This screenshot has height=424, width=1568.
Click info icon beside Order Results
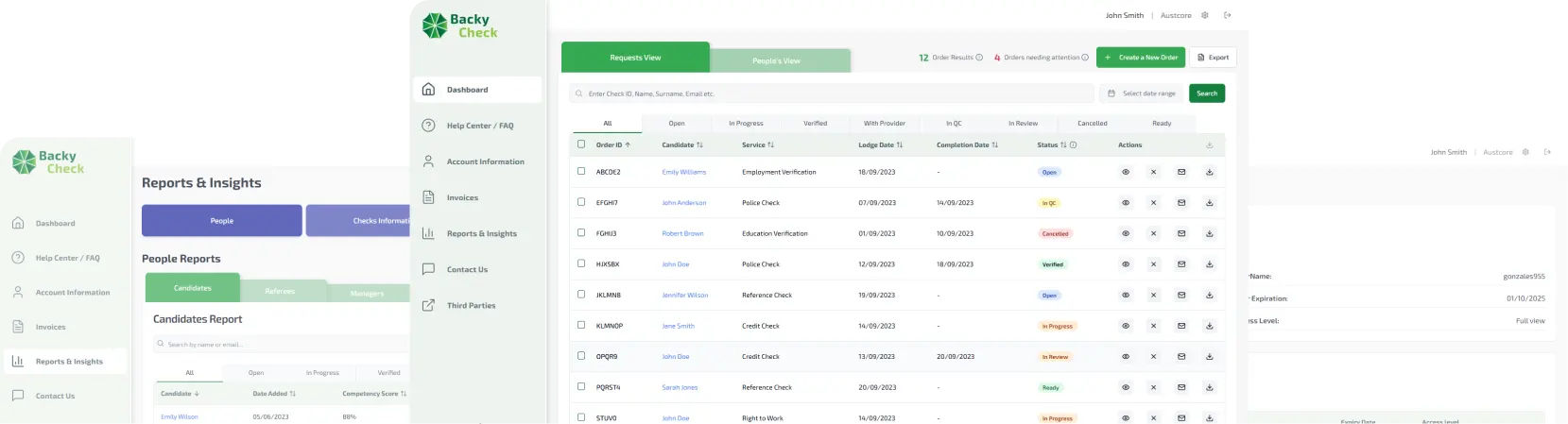pyautogui.click(x=979, y=58)
